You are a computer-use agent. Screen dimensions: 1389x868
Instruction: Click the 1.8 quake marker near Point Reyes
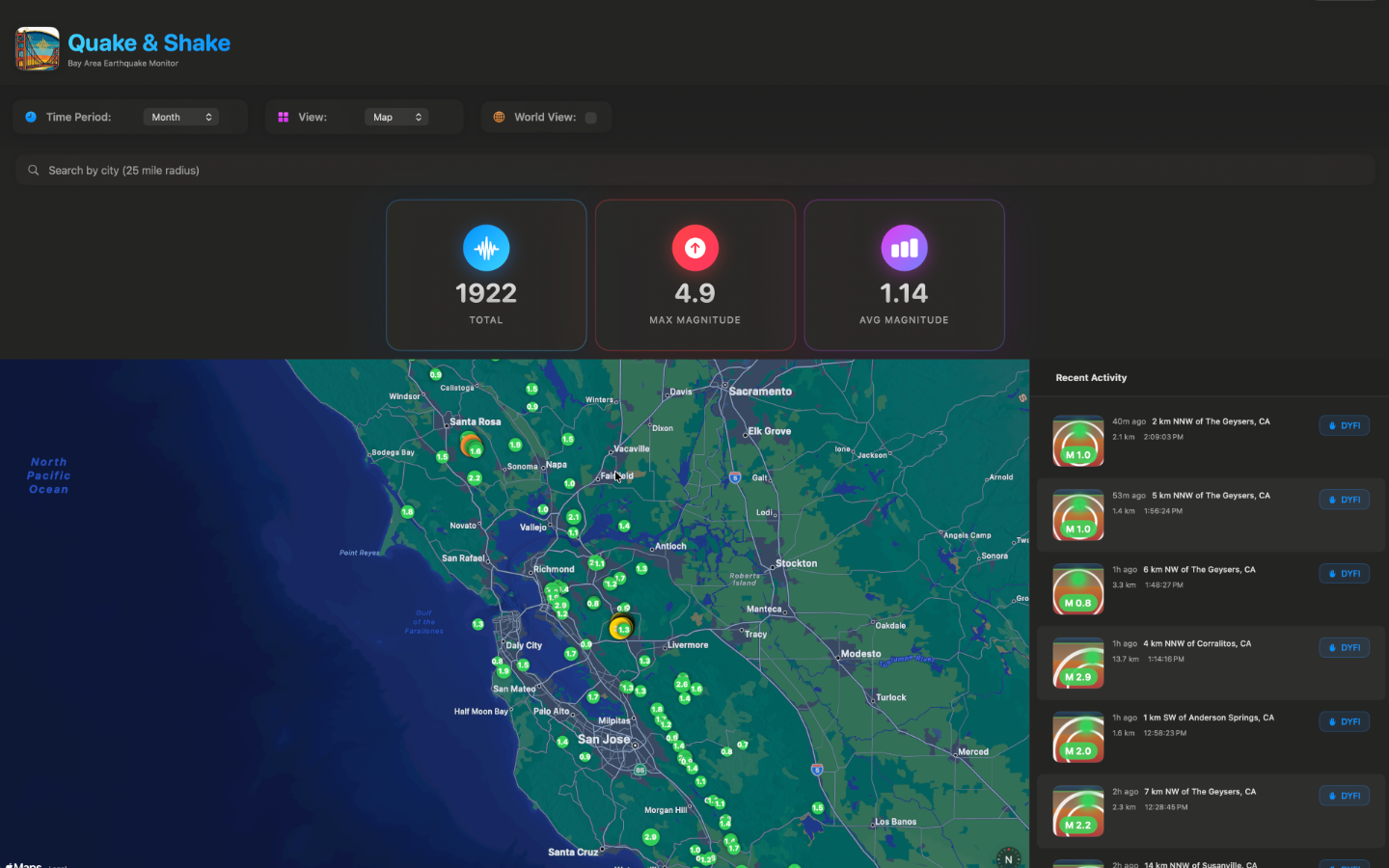click(407, 512)
